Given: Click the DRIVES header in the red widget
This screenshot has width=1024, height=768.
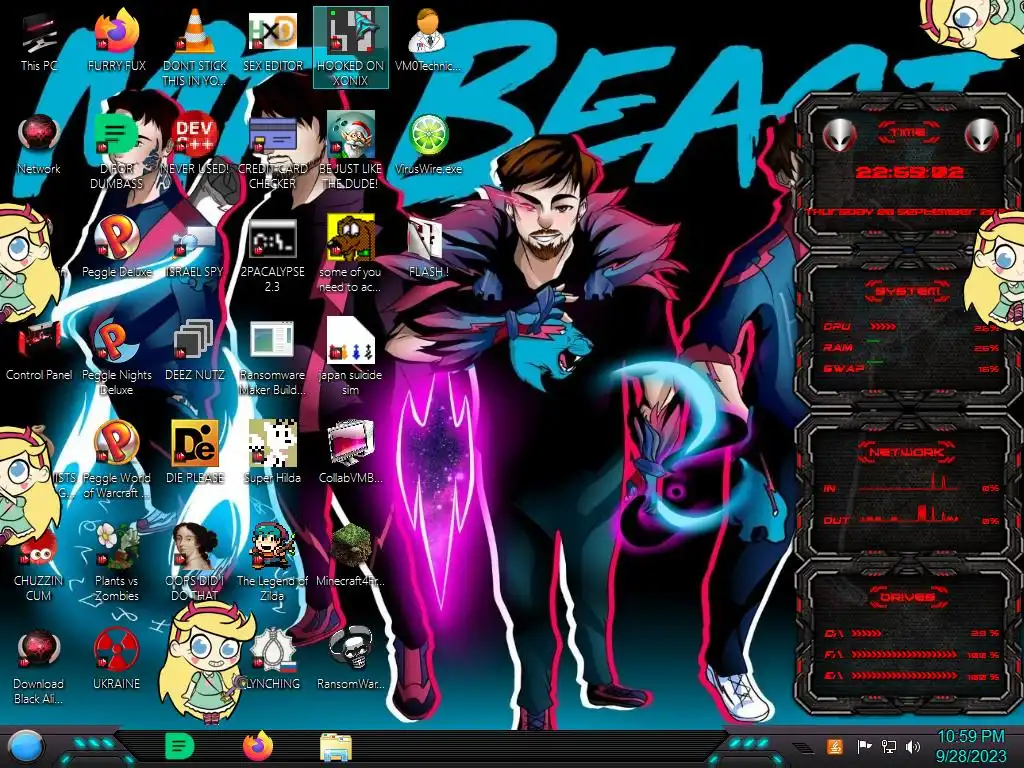Looking at the screenshot, I should [x=908, y=597].
